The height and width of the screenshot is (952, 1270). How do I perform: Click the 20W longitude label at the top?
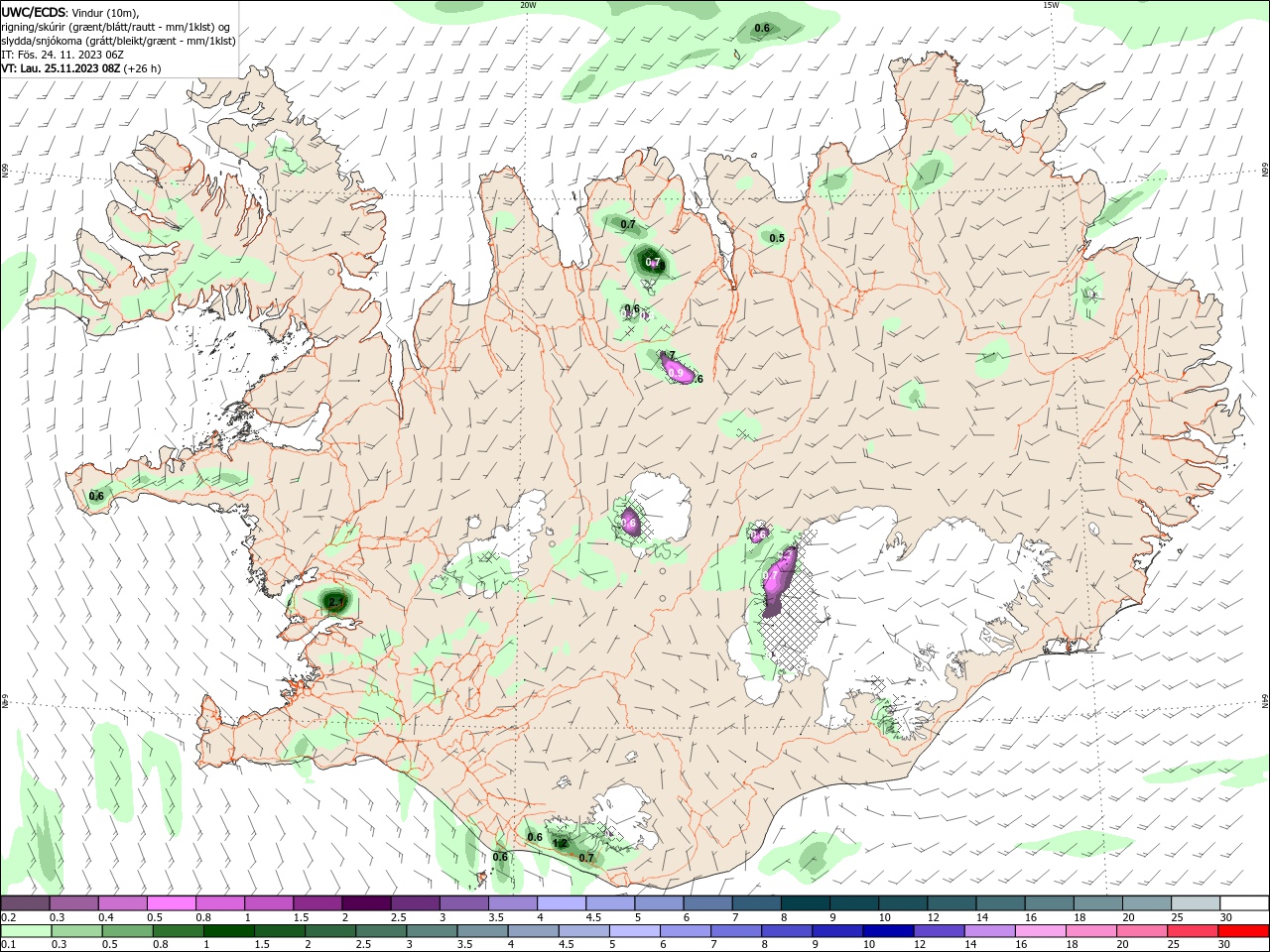[x=528, y=5]
